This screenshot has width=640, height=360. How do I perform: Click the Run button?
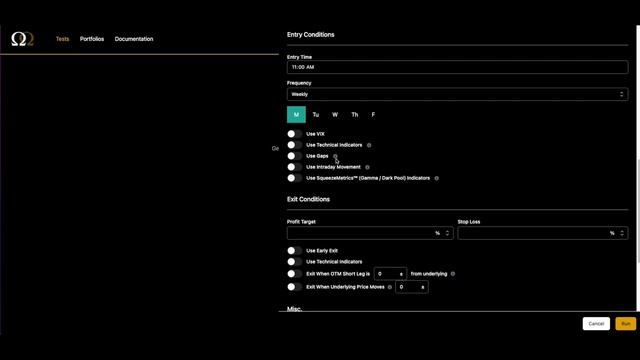click(x=626, y=324)
